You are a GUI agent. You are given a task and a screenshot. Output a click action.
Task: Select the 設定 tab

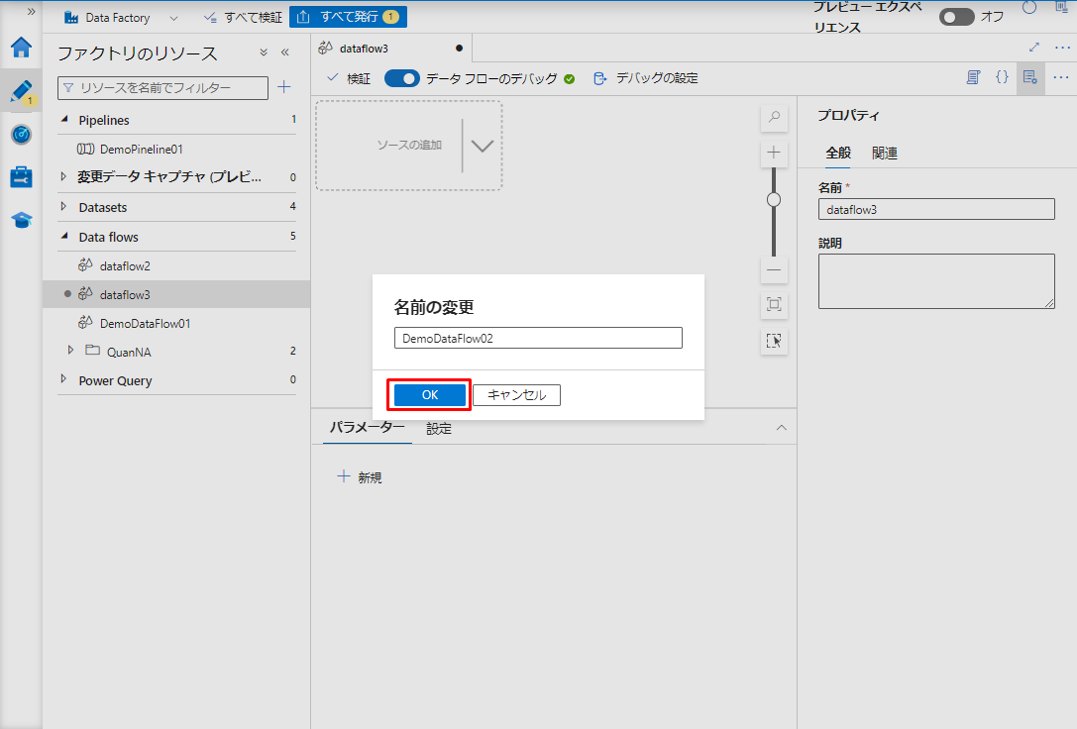tap(439, 429)
